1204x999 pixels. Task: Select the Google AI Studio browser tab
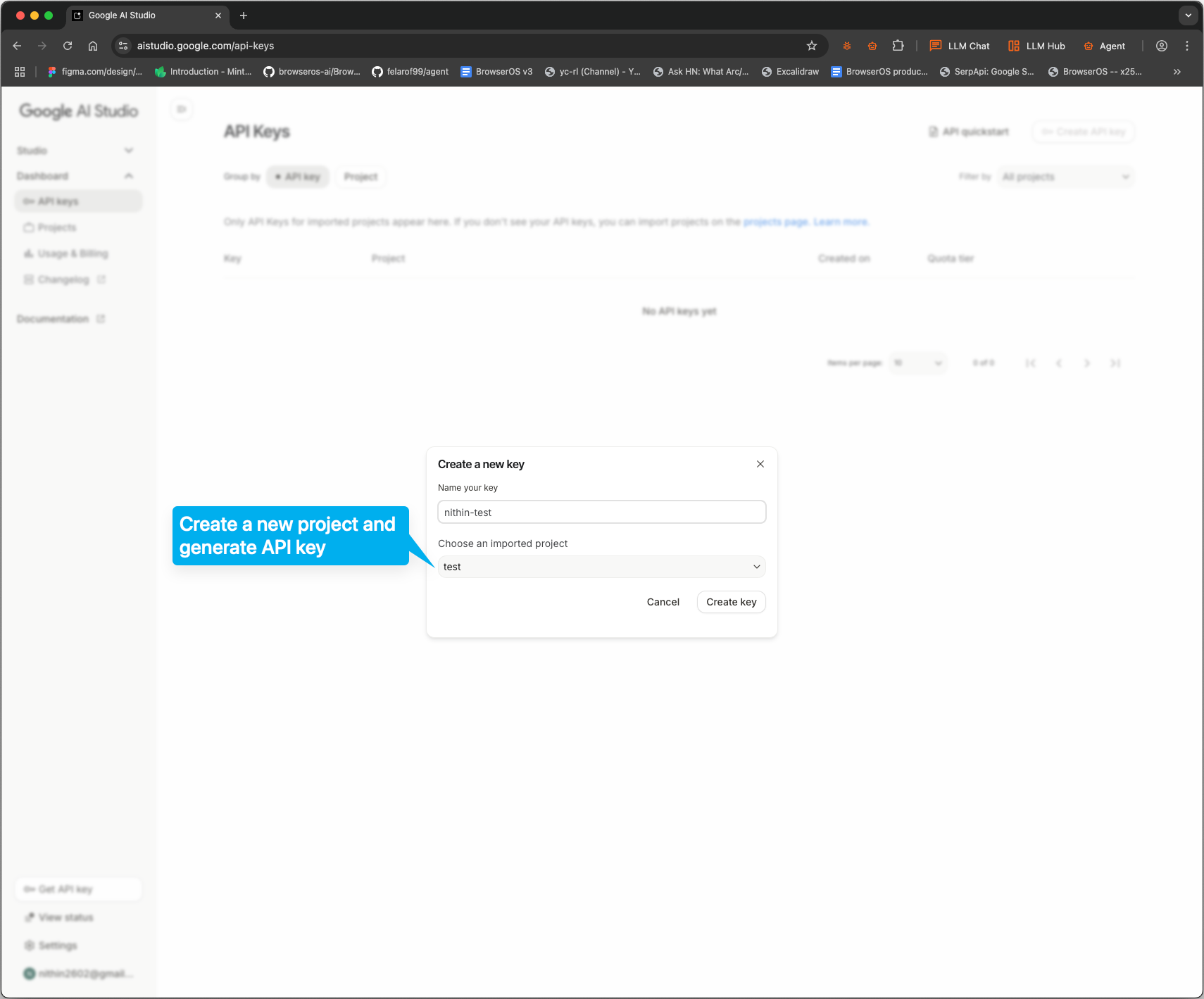click(x=141, y=15)
